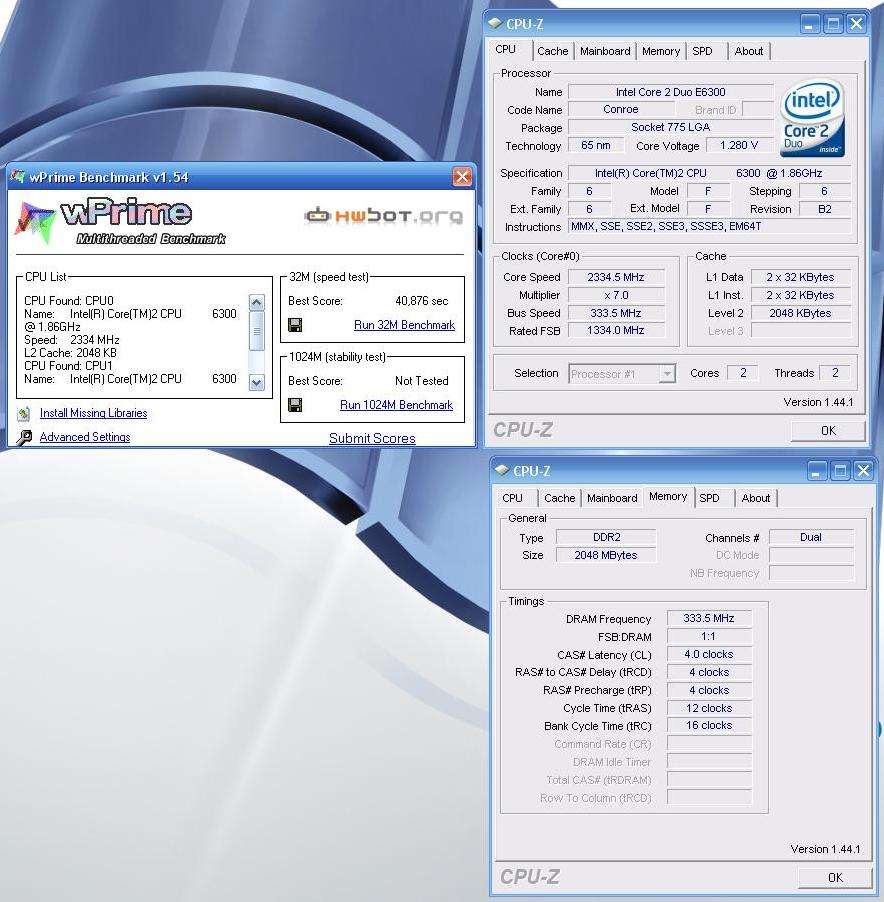Click the bottom CPU-Z window title icon
The image size is (884, 902).
pos(502,471)
